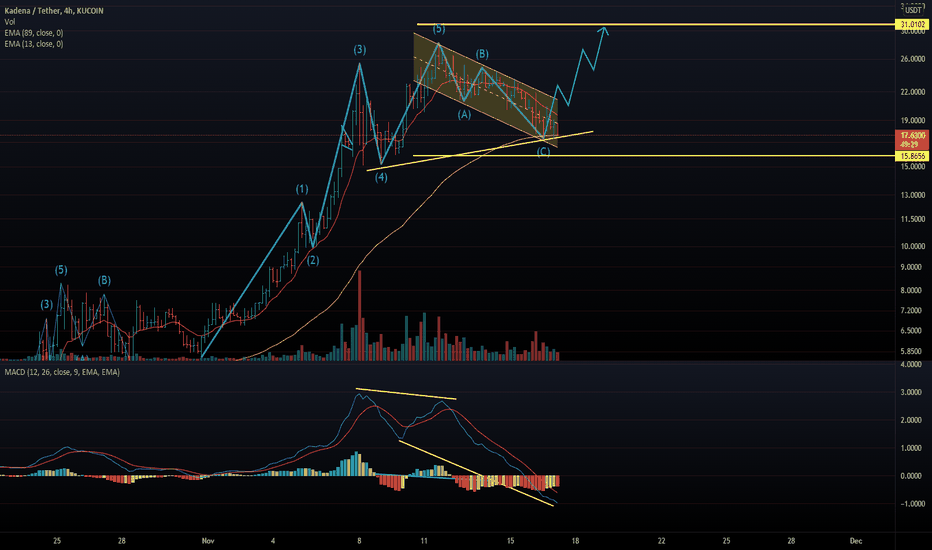The image size is (932, 550).
Task: Select the (2) wave label
Action: point(313,260)
